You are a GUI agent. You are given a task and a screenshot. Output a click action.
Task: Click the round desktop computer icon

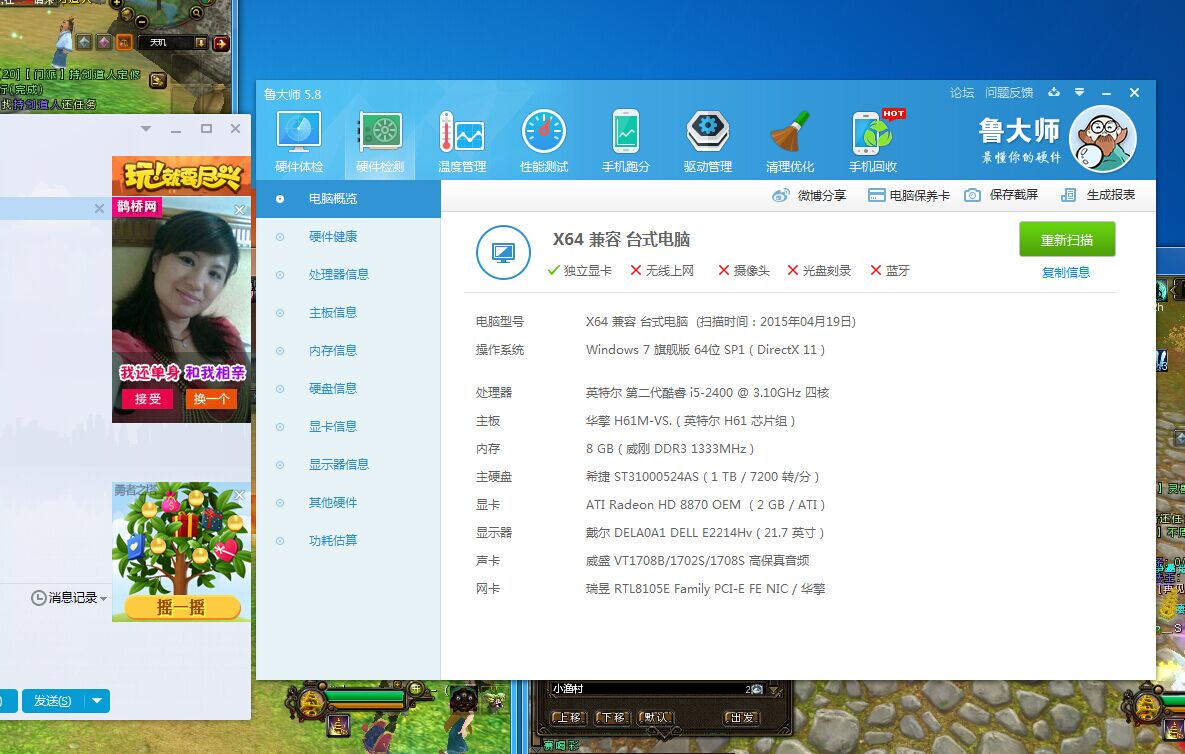pyautogui.click(x=503, y=252)
